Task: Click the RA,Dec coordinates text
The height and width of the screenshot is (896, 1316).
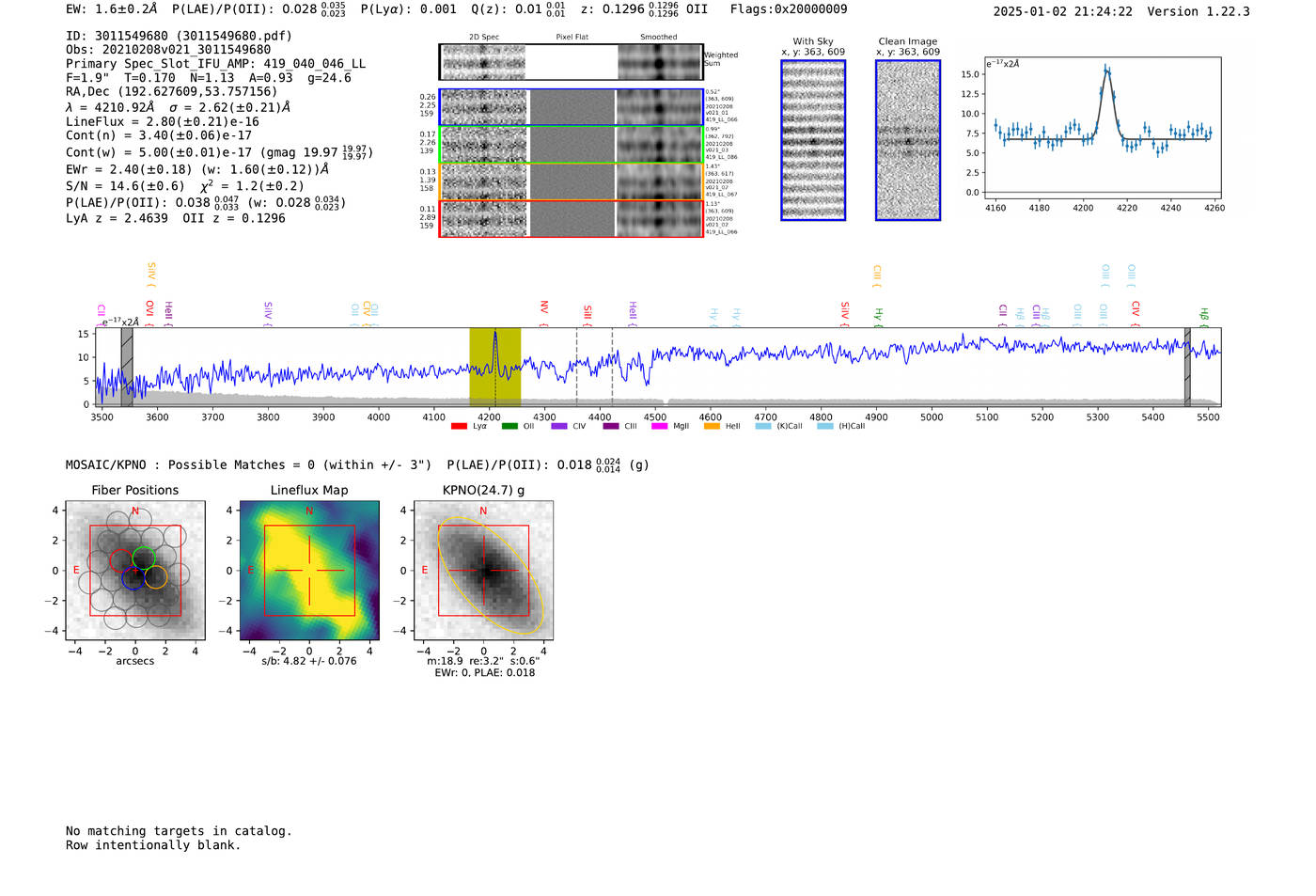Action: click(172, 92)
